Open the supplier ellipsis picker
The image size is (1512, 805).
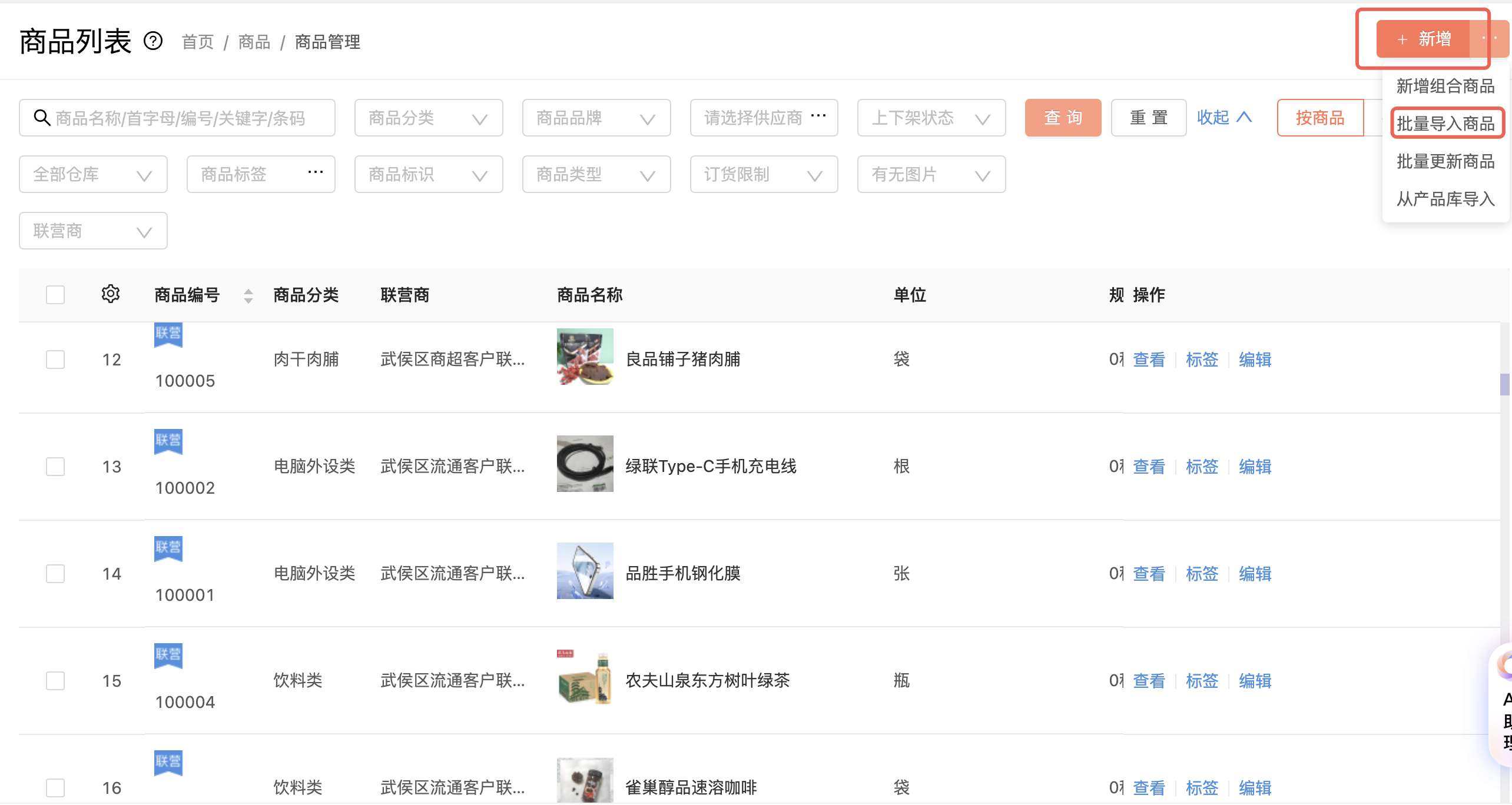click(x=818, y=116)
